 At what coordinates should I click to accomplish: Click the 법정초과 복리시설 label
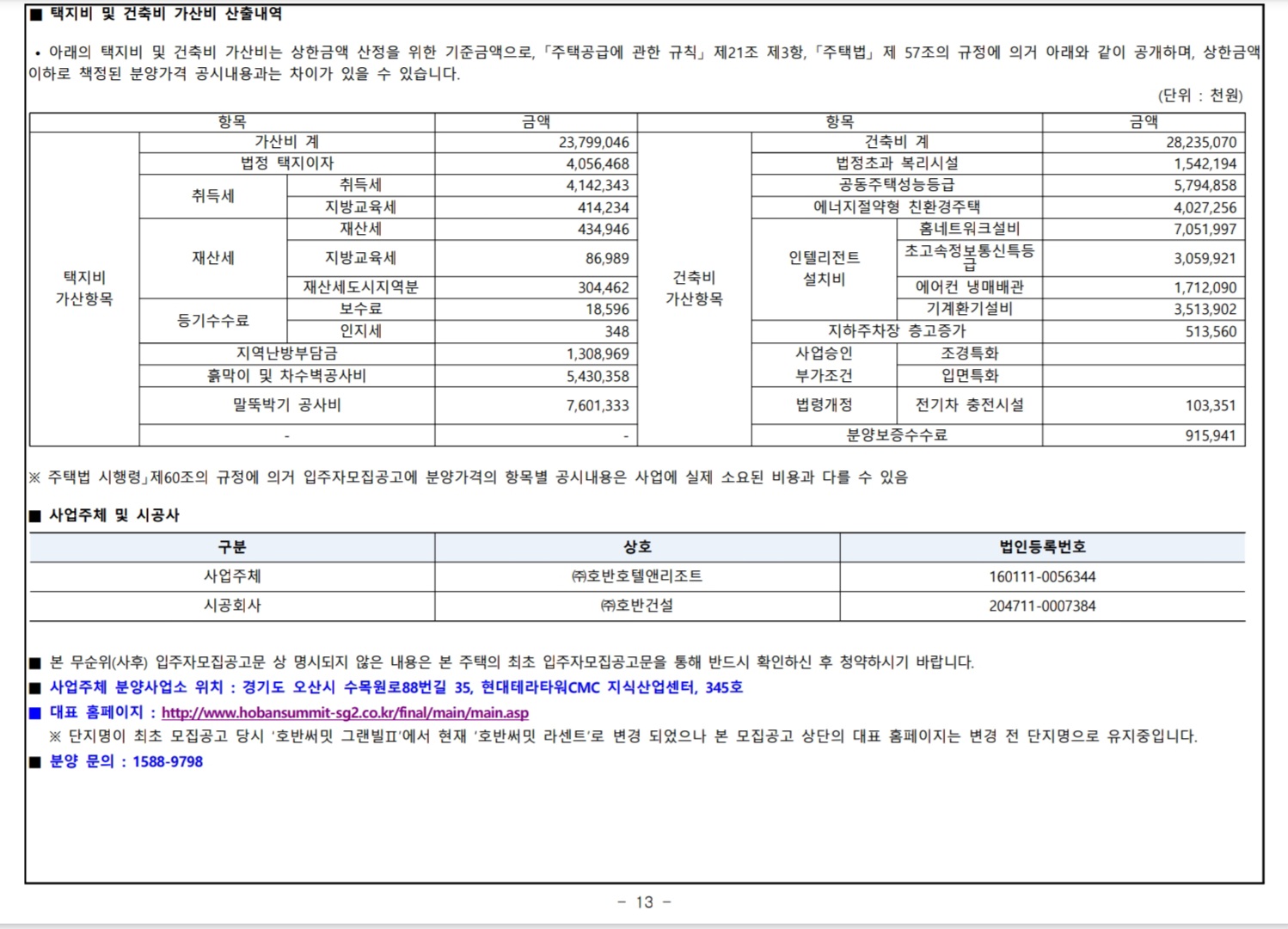coord(897,163)
